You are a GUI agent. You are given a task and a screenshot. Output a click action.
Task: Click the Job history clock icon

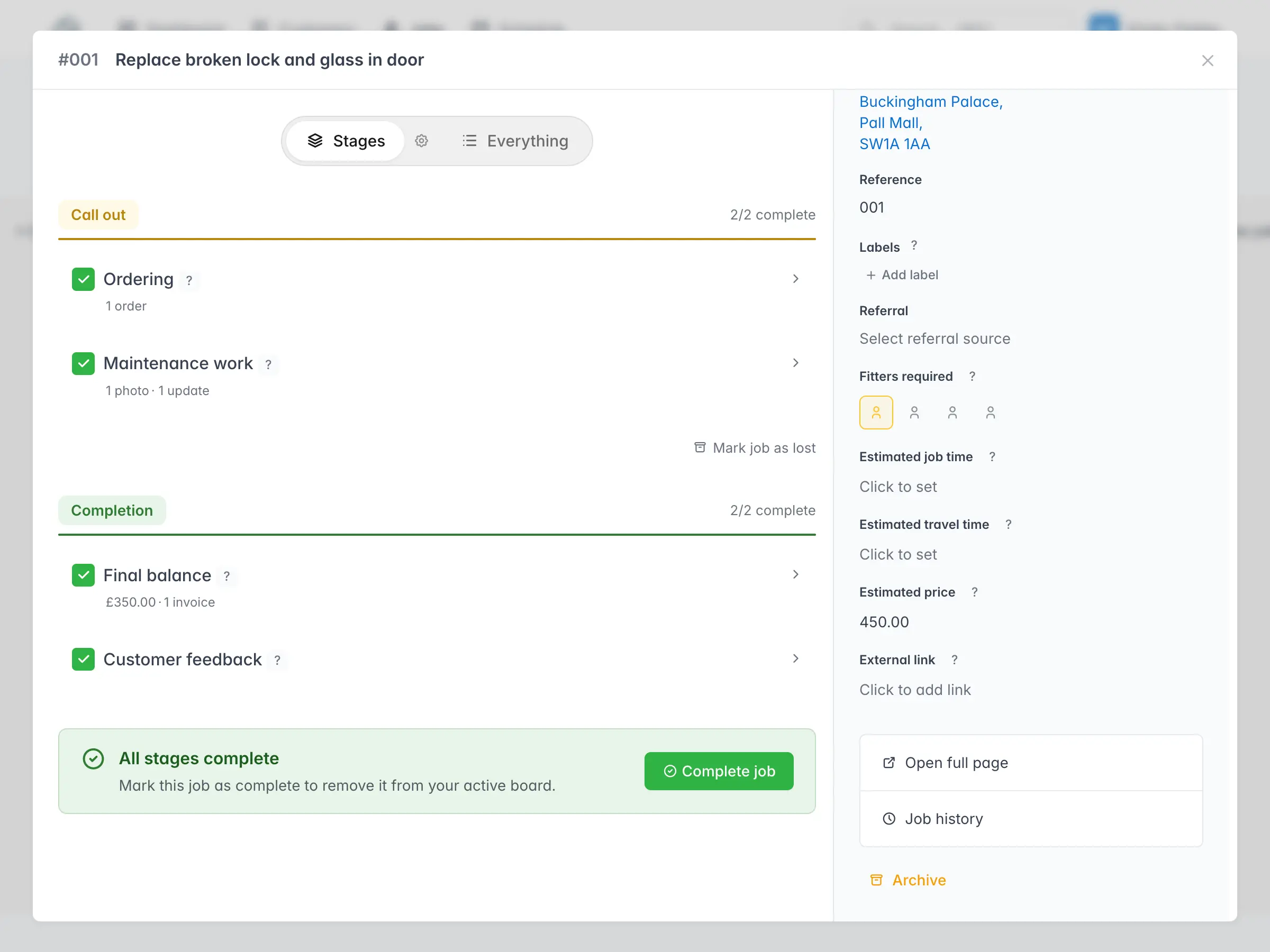(889, 818)
